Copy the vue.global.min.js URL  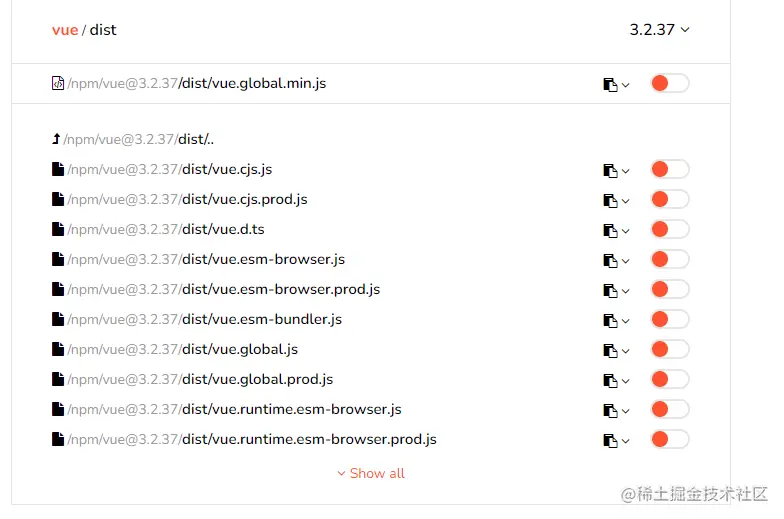click(610, 84)
